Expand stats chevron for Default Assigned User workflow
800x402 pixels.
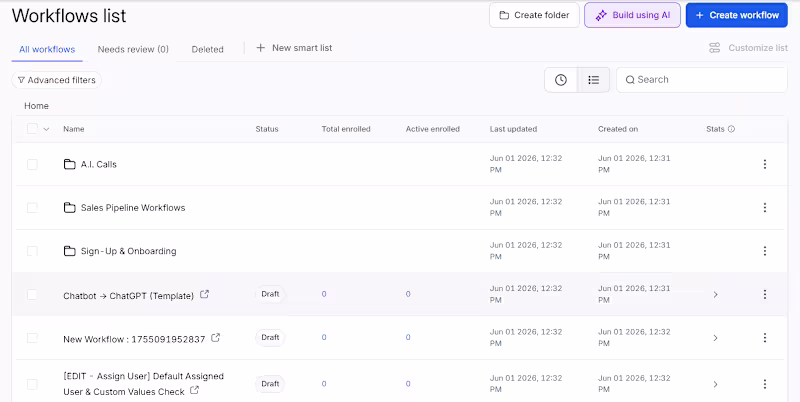pos(715,384)
